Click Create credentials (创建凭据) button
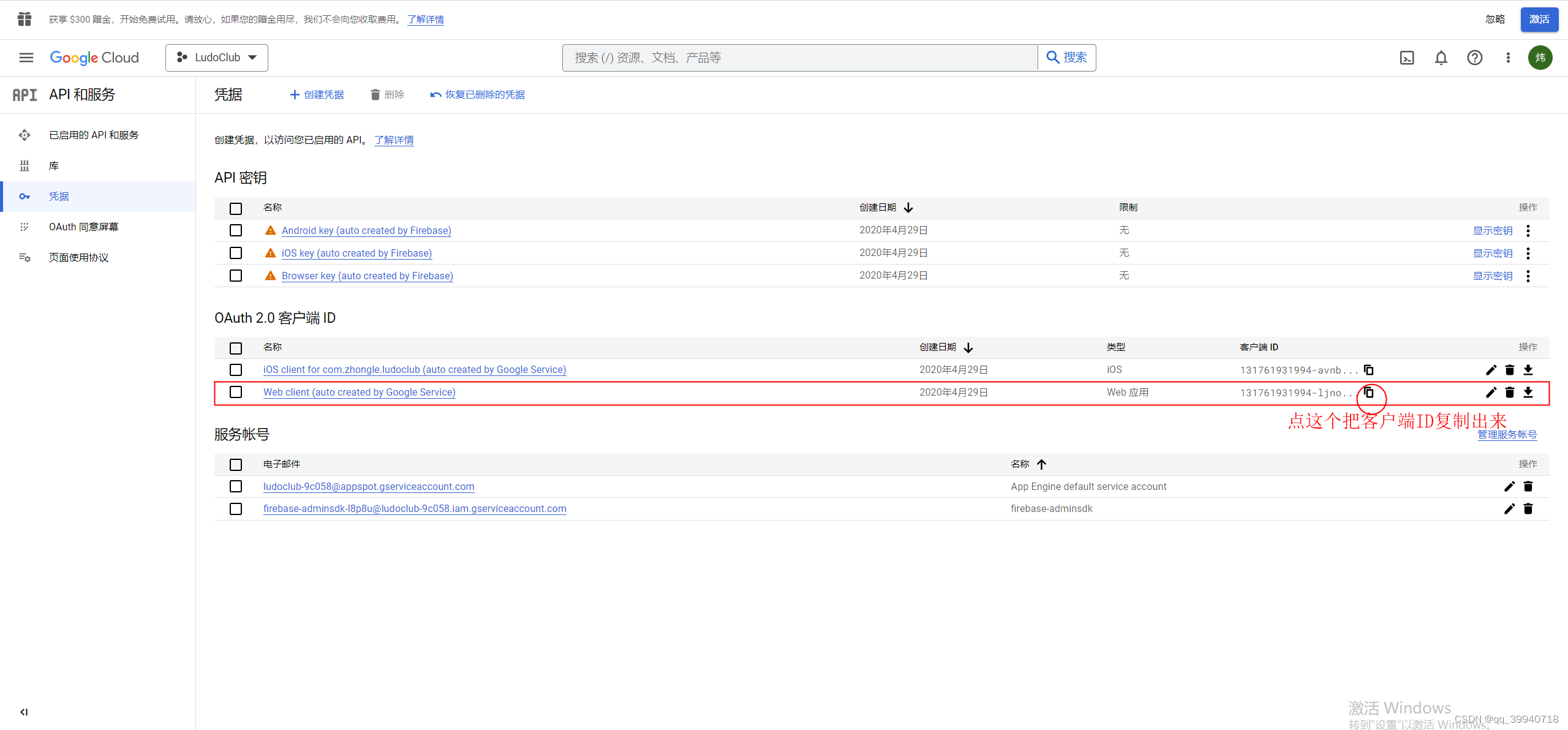1568x730 pixels. point(317,94)
